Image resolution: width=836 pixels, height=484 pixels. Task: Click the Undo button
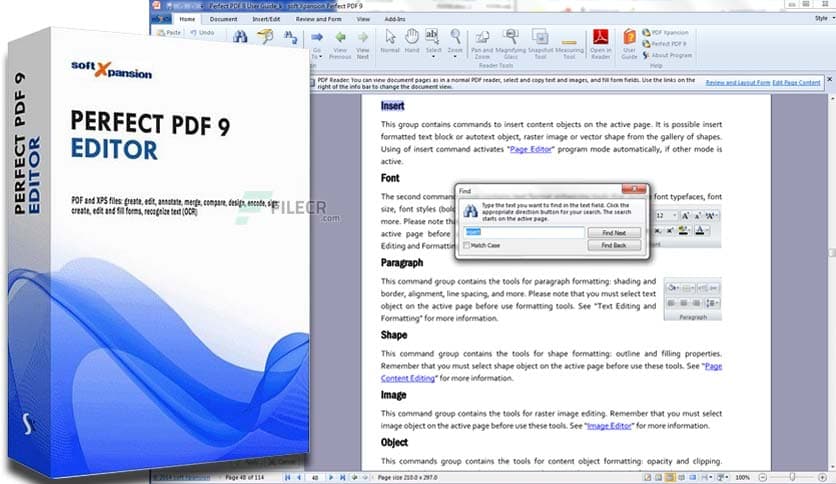[202, 33]
